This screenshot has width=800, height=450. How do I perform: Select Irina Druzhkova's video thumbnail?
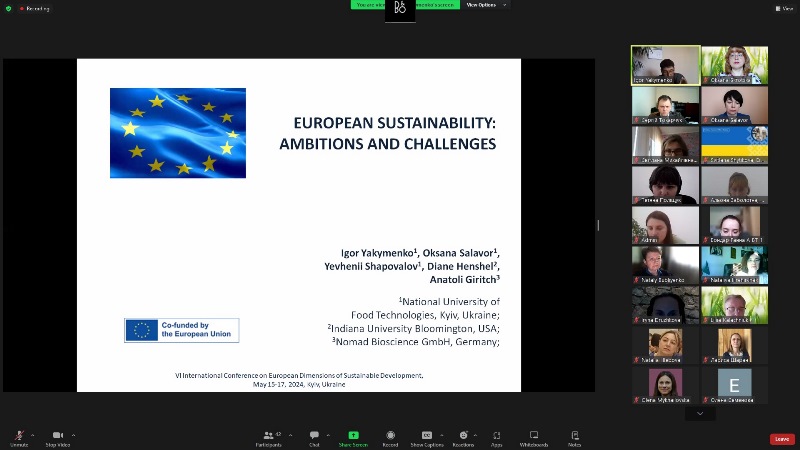[665, 305]
